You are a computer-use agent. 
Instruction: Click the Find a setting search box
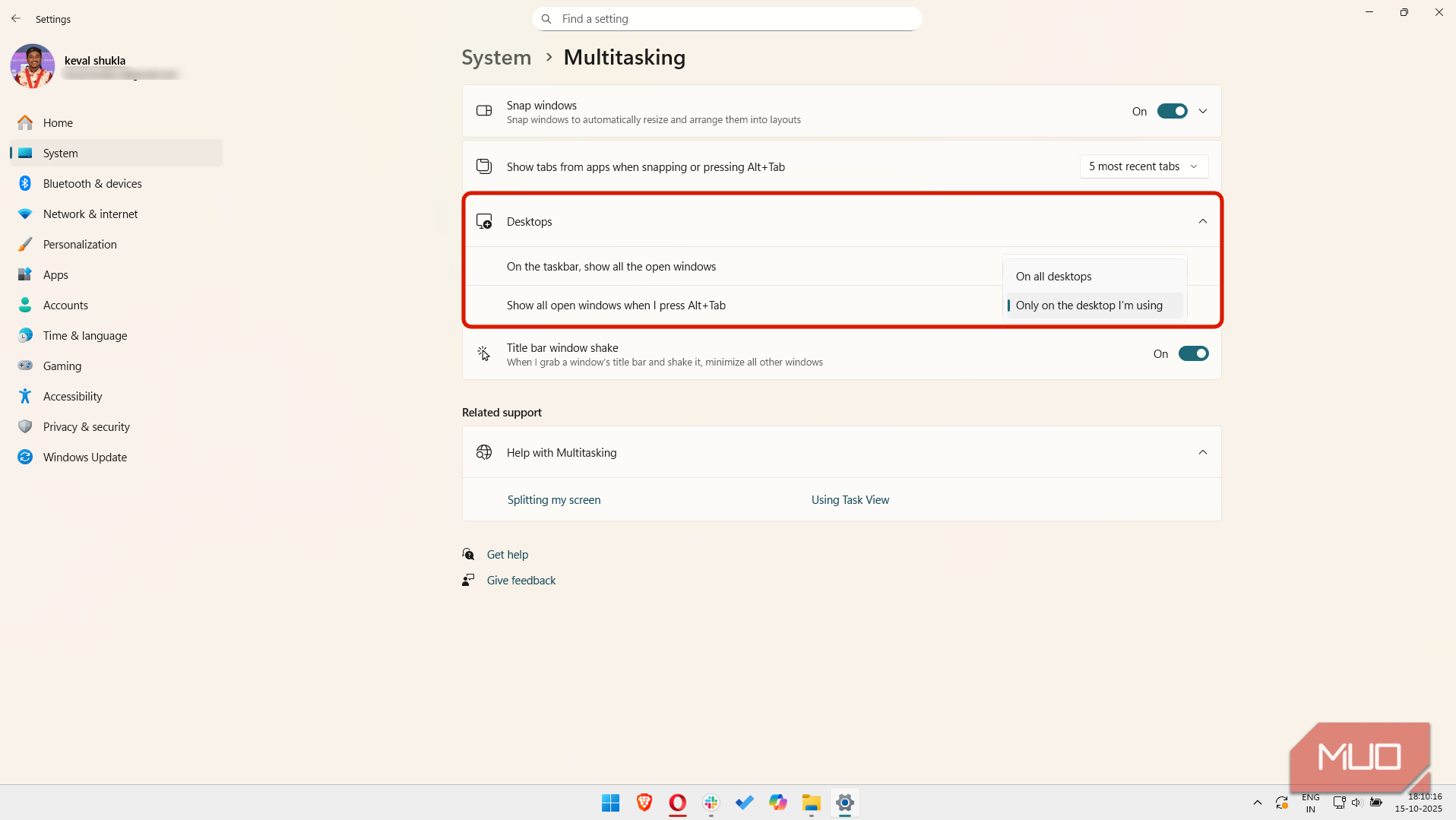click(727, 19)
